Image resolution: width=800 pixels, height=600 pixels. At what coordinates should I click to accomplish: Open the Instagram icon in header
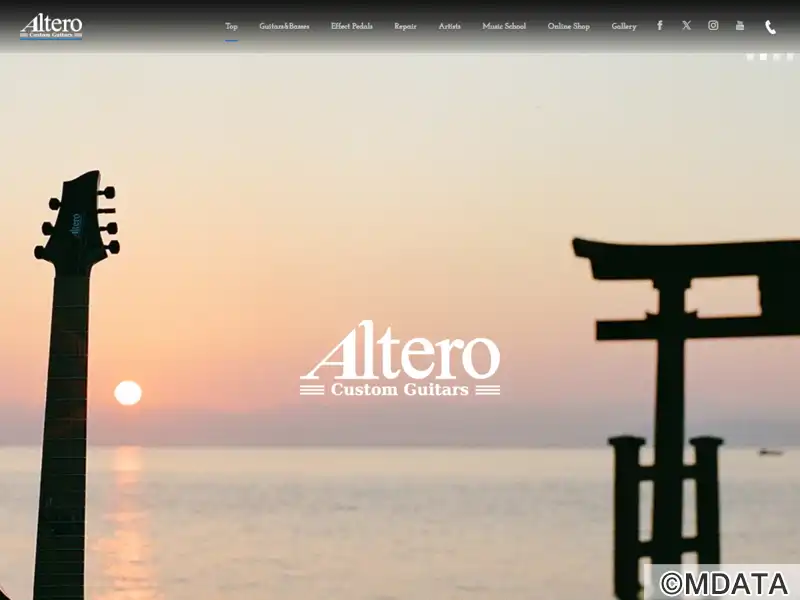713,26
